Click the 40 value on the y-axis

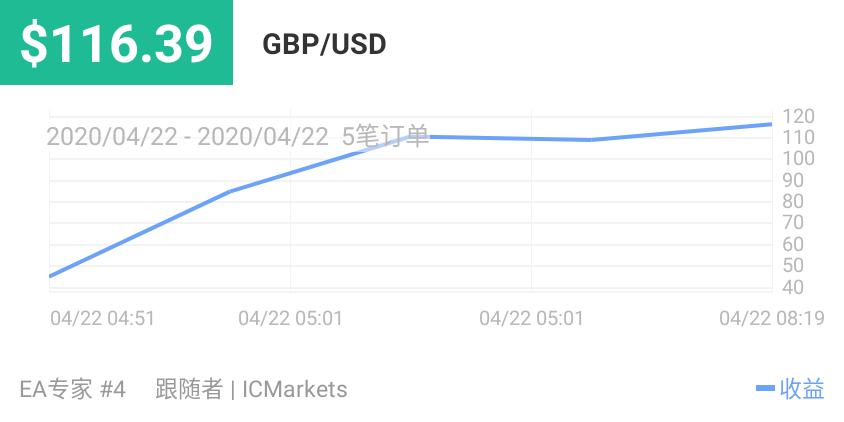click(x=793, y=288)
